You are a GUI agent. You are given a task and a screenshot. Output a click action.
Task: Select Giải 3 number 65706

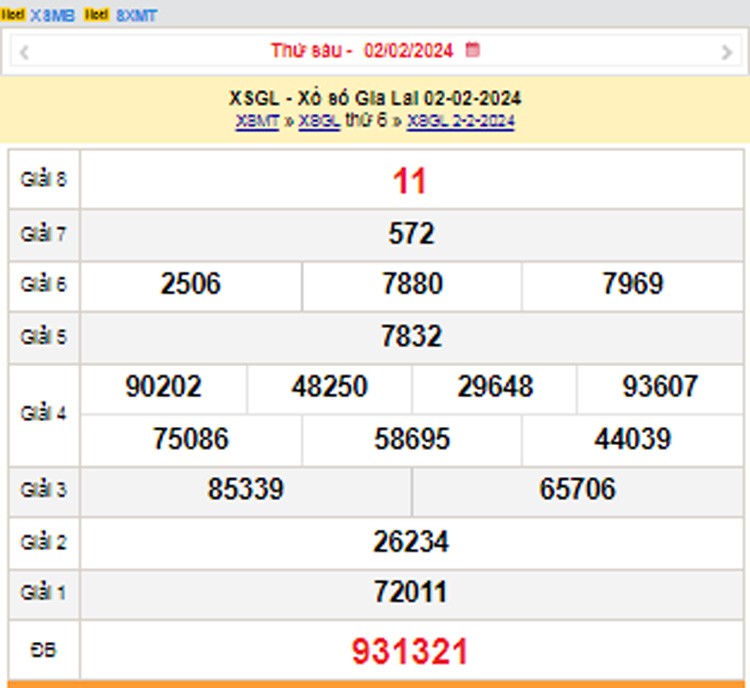pyautogui.click(x=577, y=489)
